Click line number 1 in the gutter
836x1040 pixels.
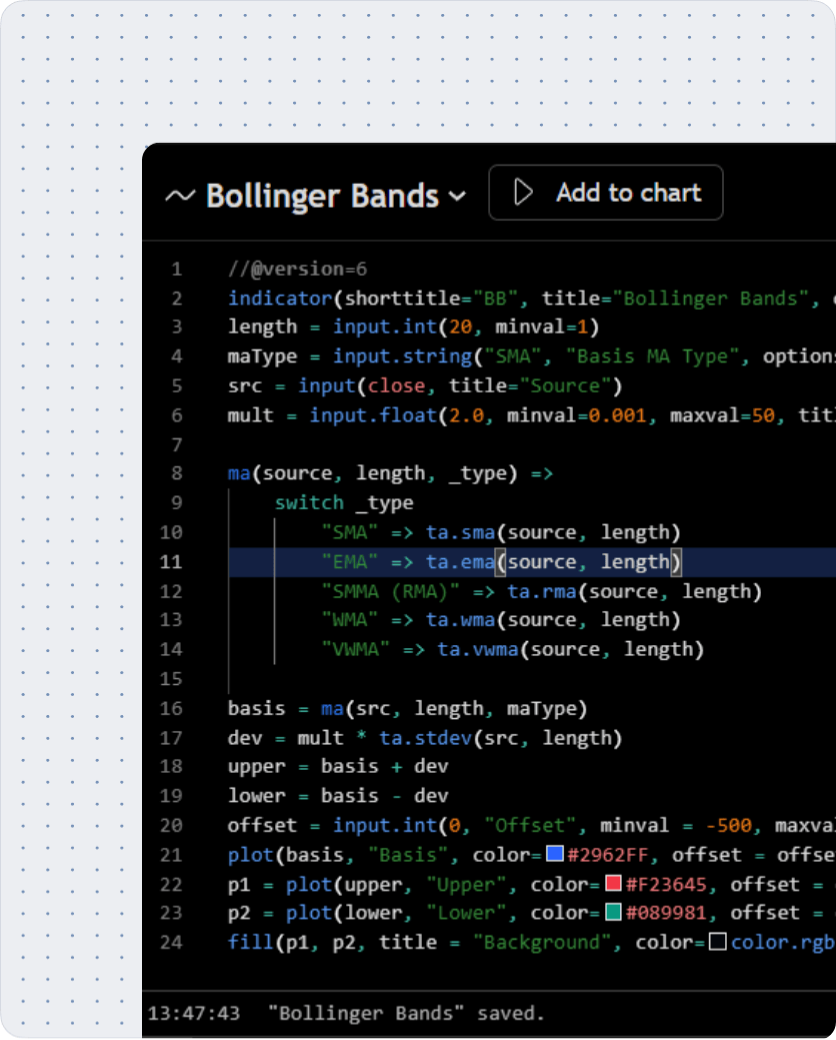point(176,269)
